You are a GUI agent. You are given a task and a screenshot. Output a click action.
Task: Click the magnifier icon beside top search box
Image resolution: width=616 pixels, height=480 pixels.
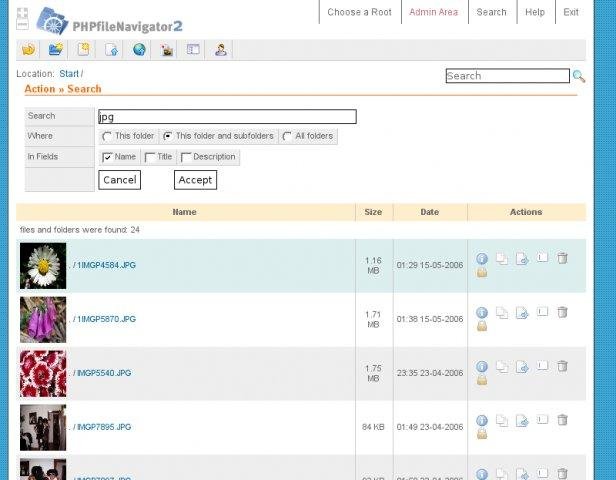coord(579,76)
